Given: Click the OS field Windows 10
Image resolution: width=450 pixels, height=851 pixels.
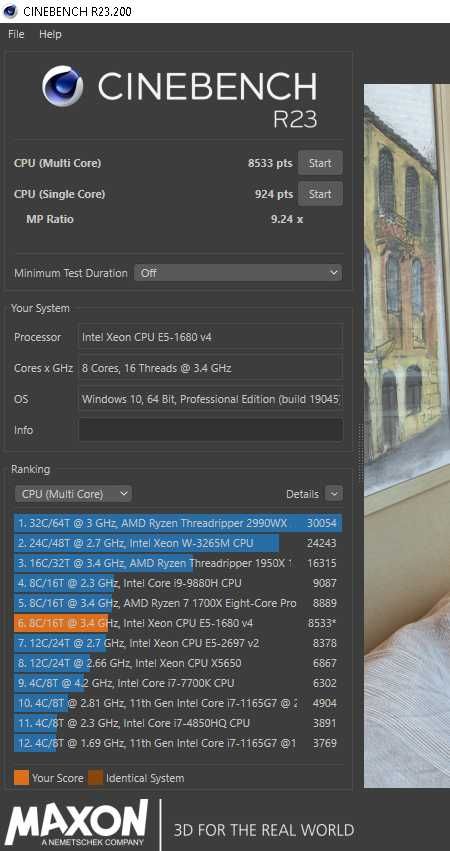Looking at the screenshot, I should click(211, 399).
